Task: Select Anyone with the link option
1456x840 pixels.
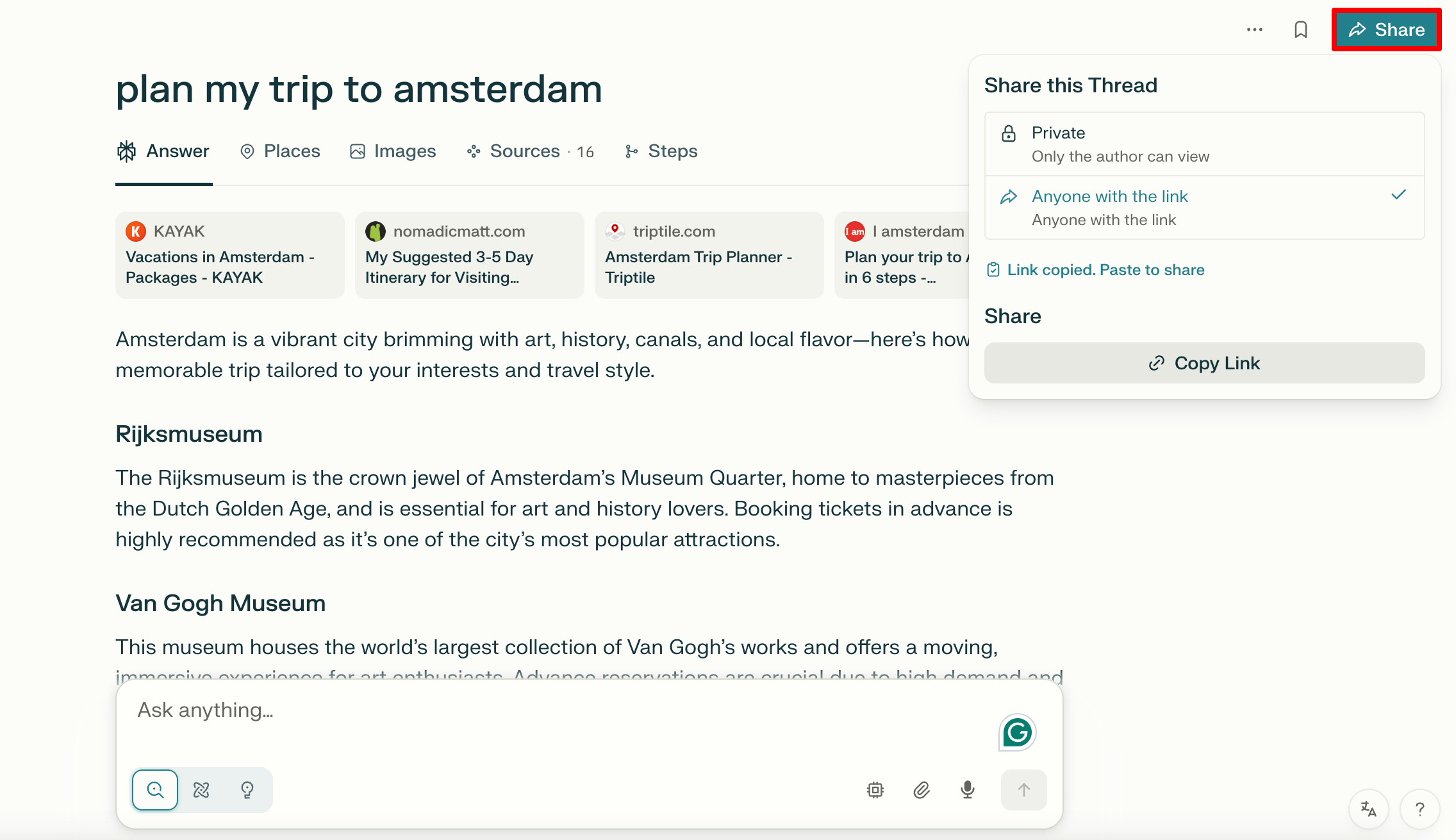Action: pos(1204,208)
